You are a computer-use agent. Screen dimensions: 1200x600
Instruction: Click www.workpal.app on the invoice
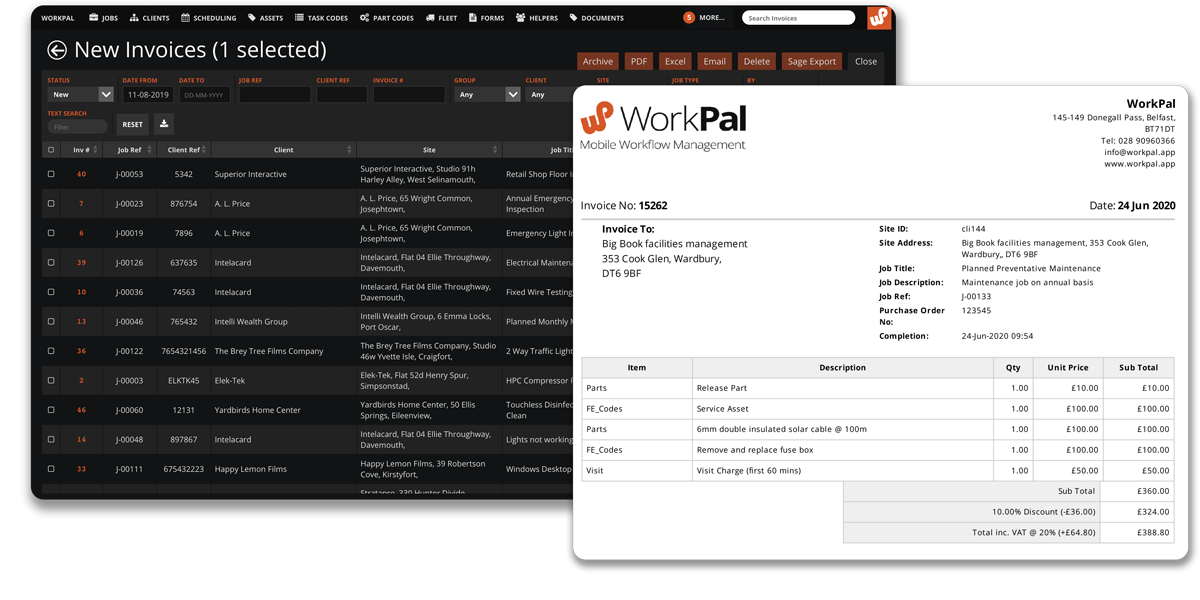[x=1139, y=164]
